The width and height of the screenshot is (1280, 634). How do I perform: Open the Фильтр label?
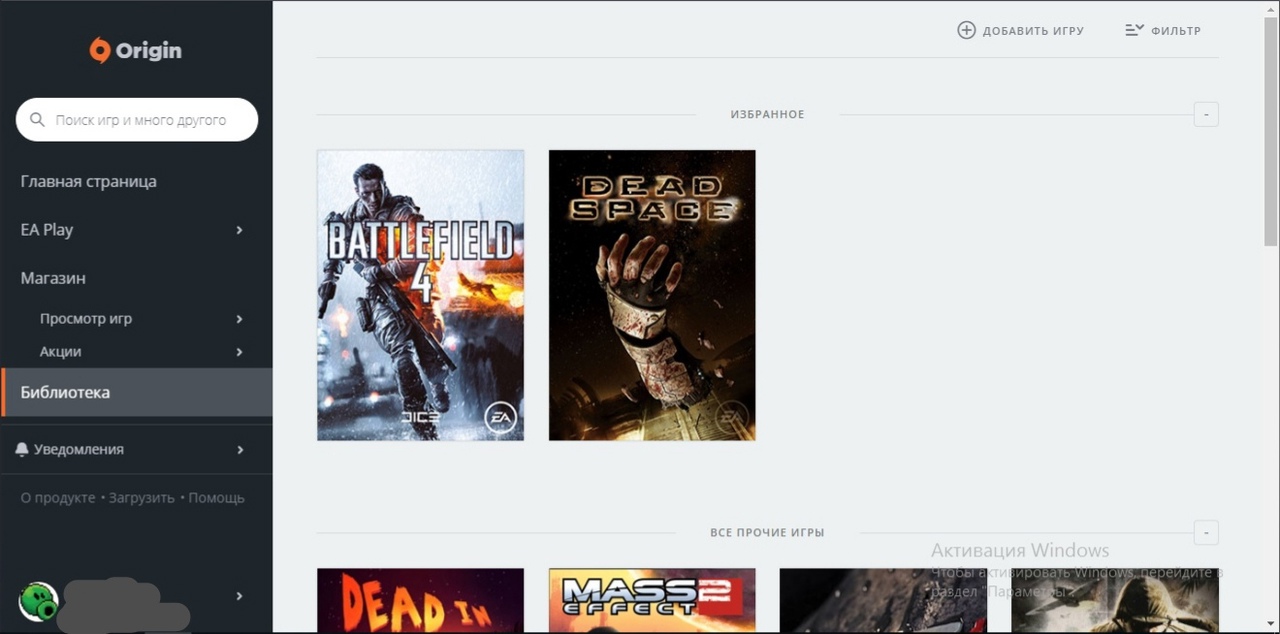(x=1176, y=31)
